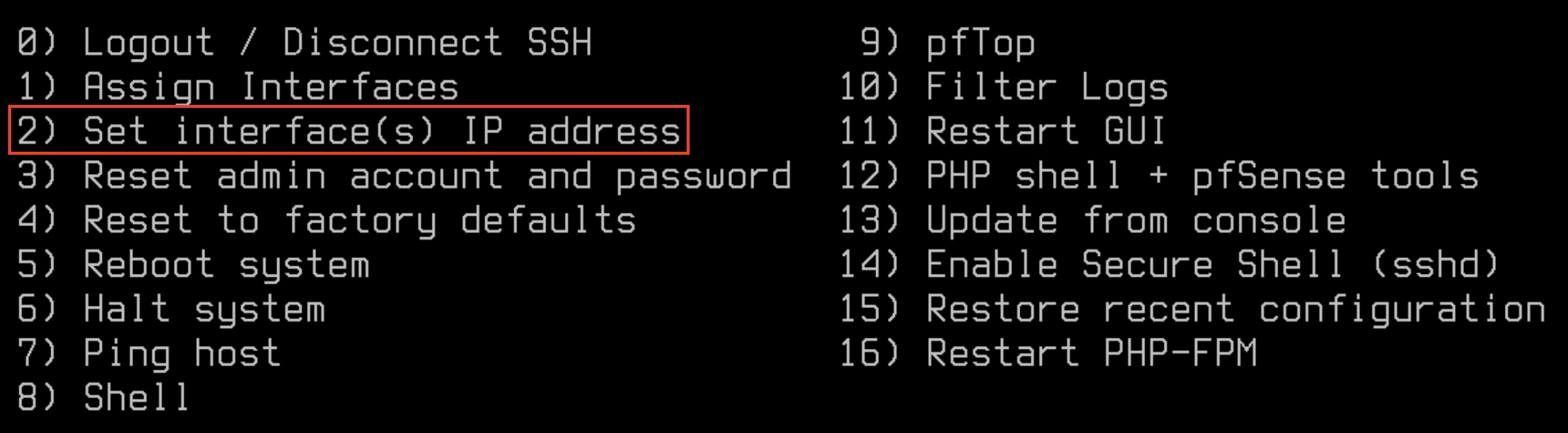Screen dimensions: 1568x433
Task: Click the number 0) beside Logout
Action: [x=36, y=42]
